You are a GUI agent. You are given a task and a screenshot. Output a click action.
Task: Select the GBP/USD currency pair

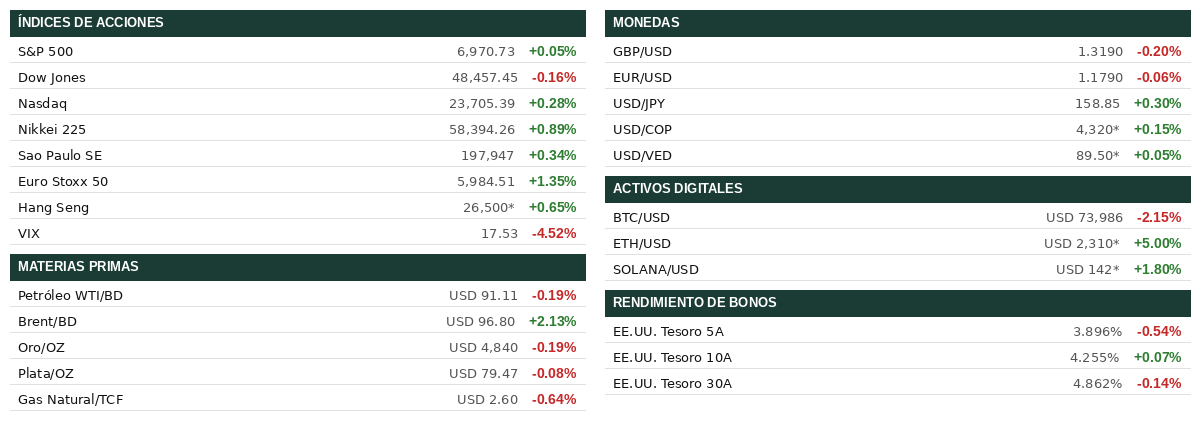[642, 51]
